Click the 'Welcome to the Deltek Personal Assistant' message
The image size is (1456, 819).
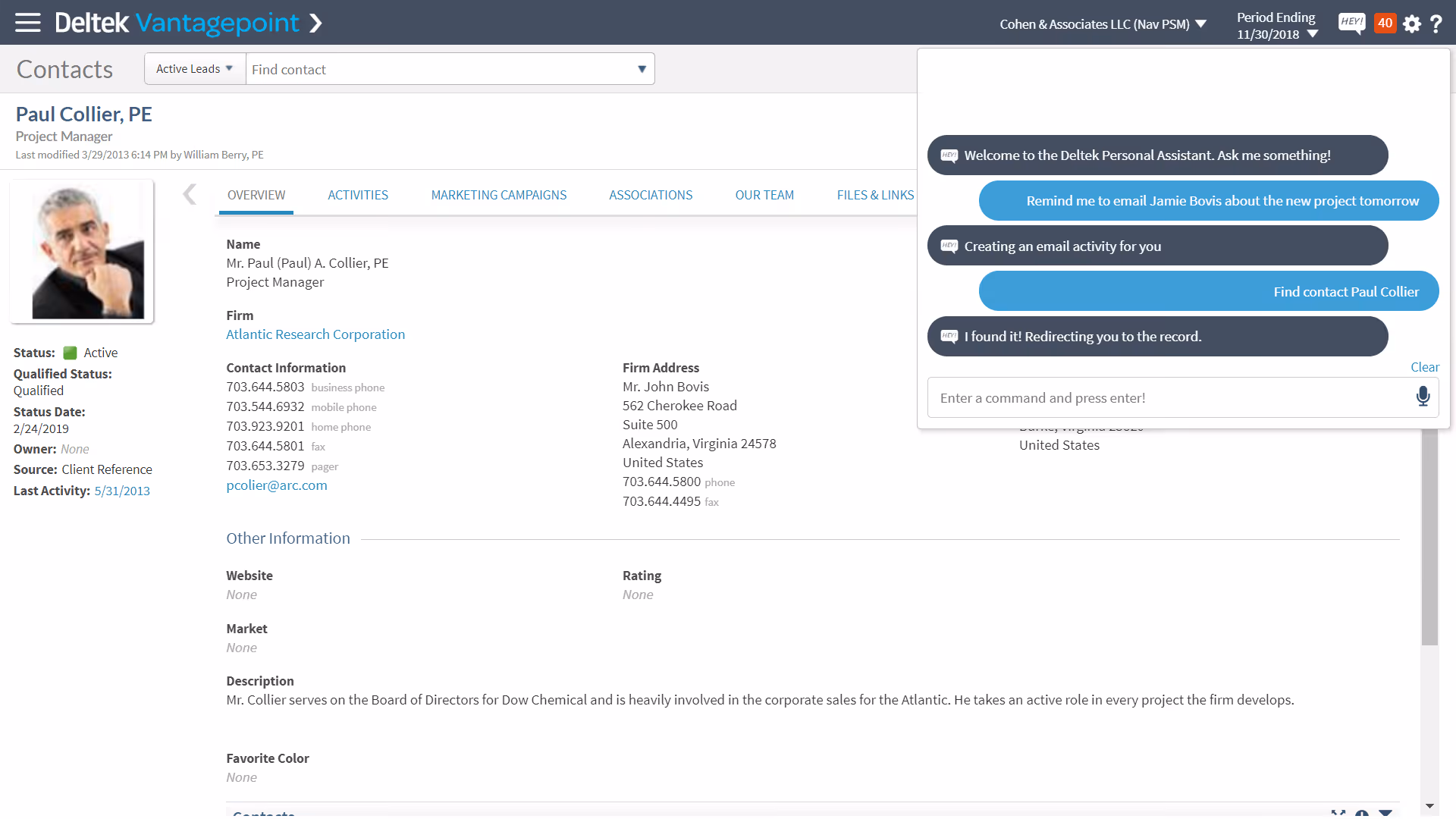[1157, 155]
